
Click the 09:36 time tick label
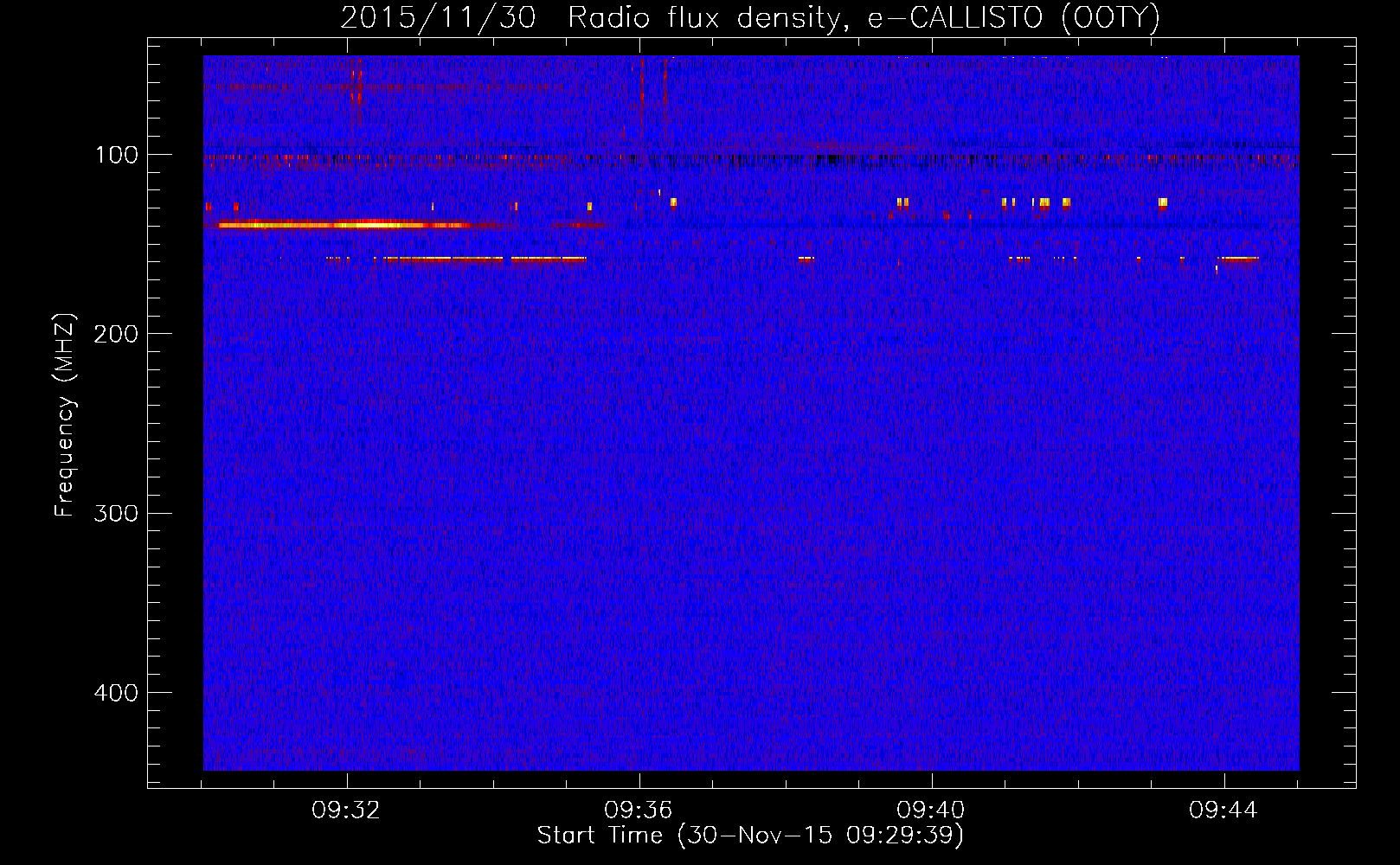[x=639, y=811]
